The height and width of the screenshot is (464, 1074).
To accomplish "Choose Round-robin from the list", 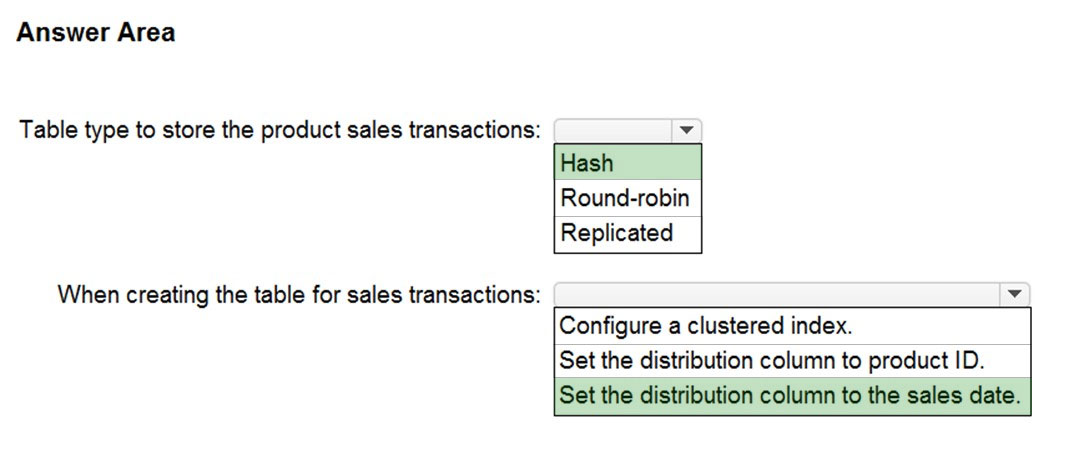I will pos(627,198).
